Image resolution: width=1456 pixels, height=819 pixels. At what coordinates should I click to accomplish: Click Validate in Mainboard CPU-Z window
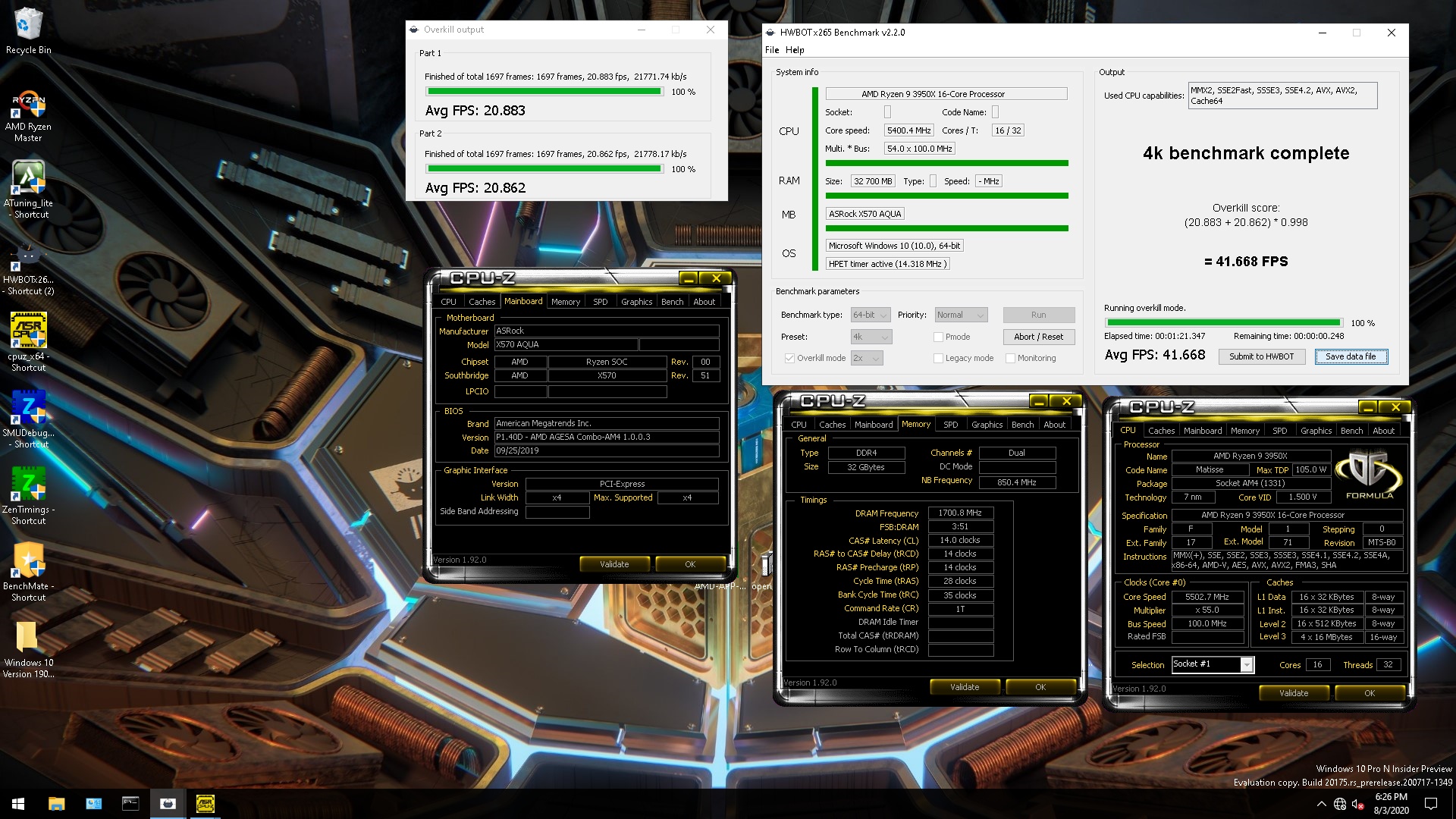[x=614, y=564]
